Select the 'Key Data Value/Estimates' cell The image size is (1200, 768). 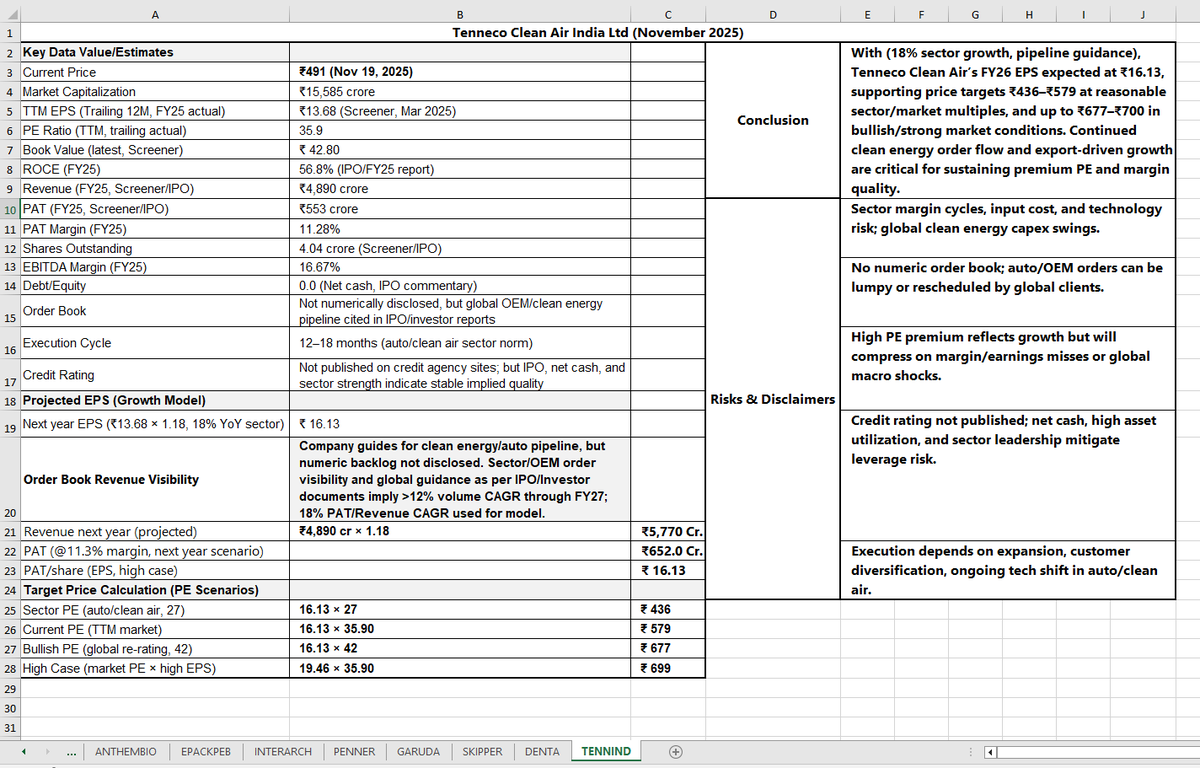pyautogui.click(x=154, y=52)
